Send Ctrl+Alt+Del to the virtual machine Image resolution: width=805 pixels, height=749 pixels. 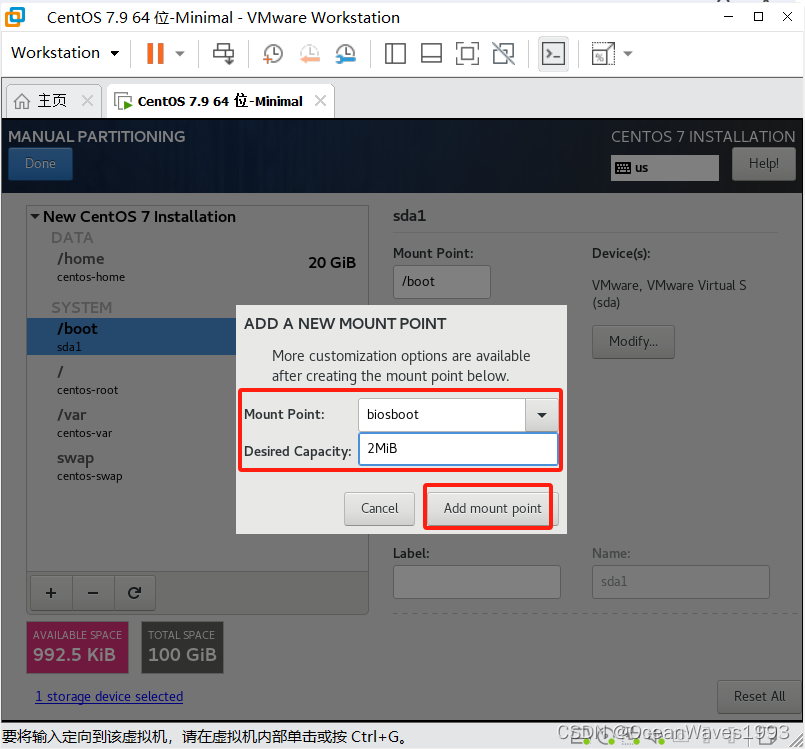223,53
